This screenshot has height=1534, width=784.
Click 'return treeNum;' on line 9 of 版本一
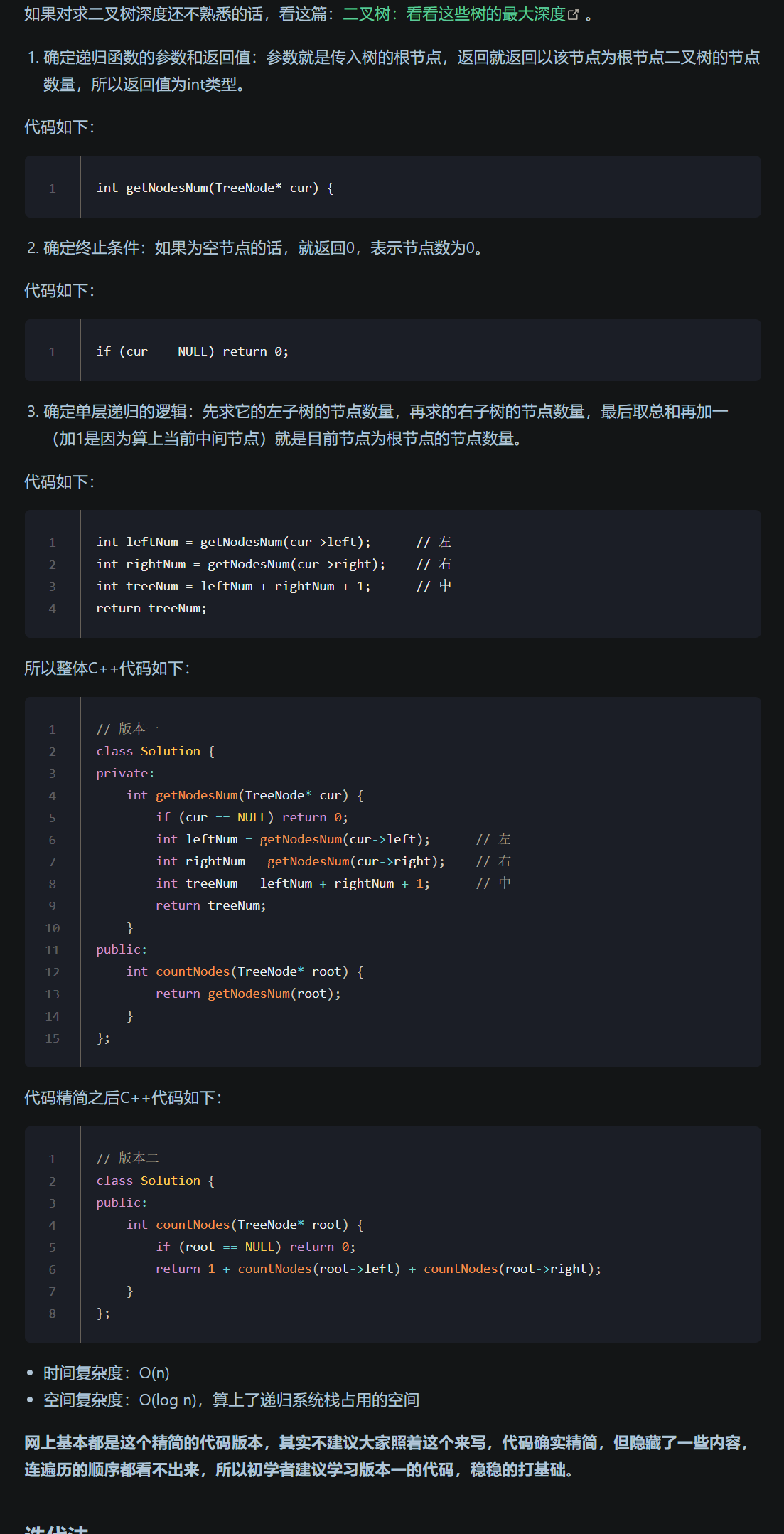pos(211,905)
